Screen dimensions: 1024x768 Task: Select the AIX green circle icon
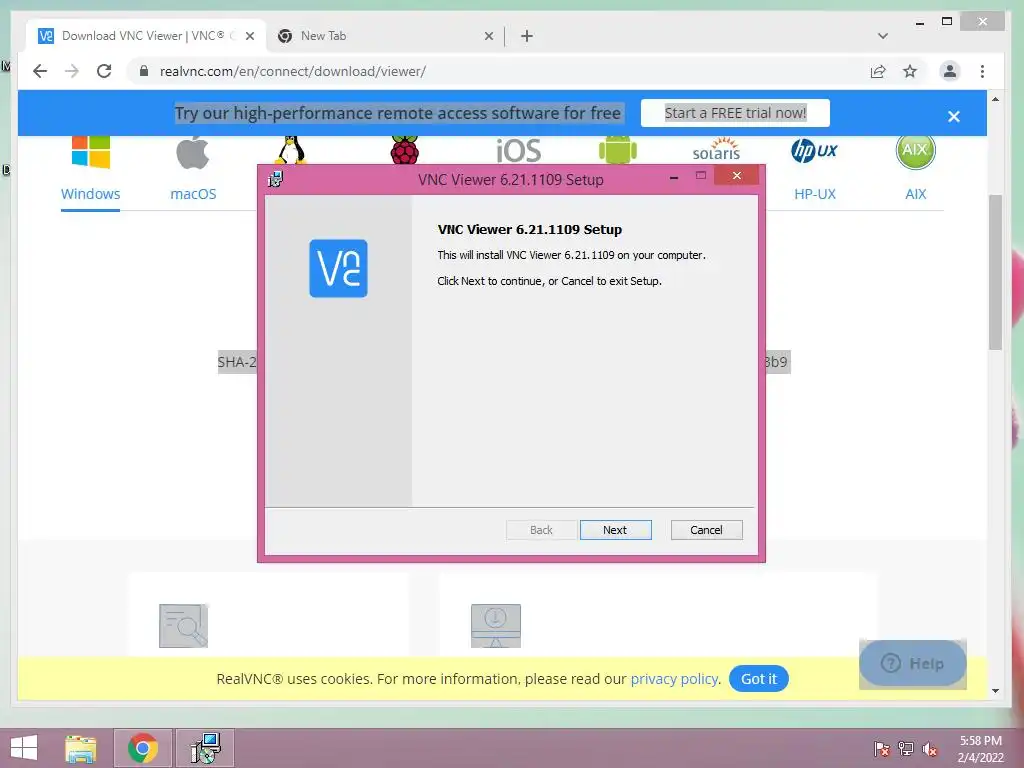[916, 151]
